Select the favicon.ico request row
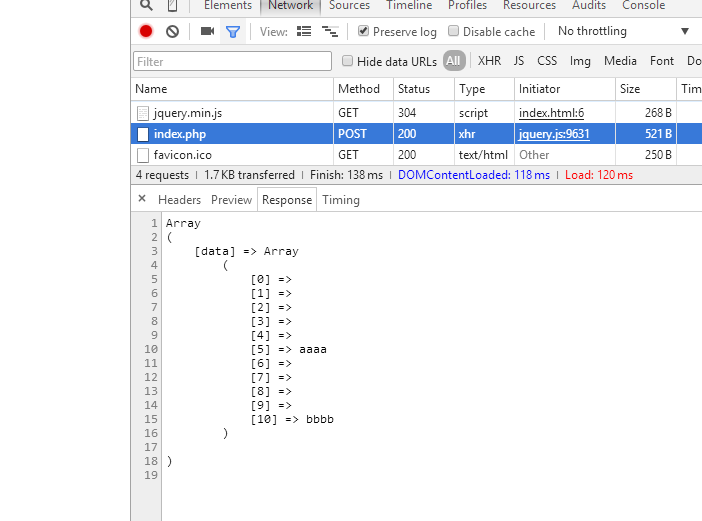Viewport: 702px width, 521px height. (416, 155)
